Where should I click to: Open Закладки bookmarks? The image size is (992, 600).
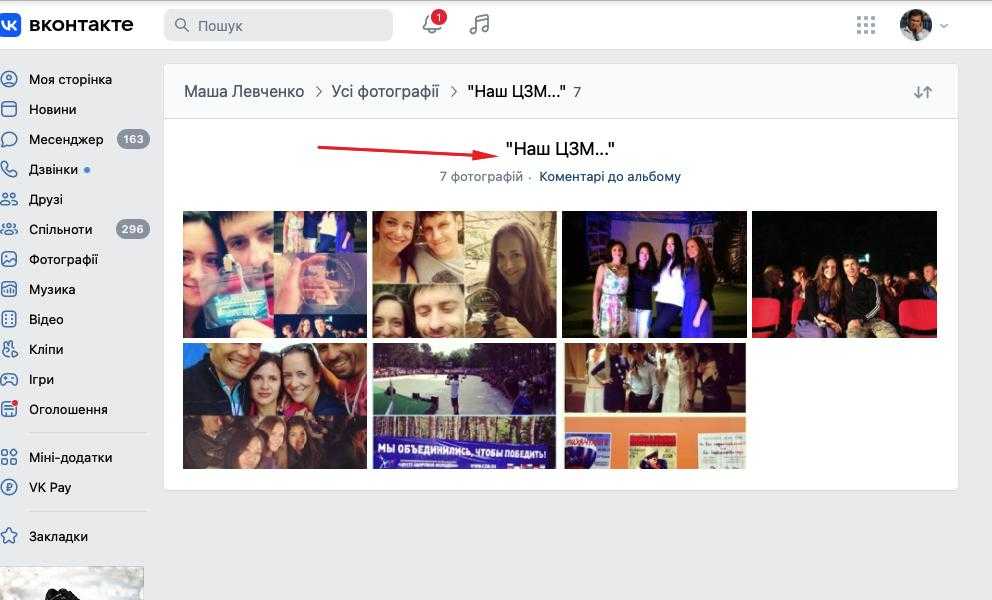[x=58, y=536]
